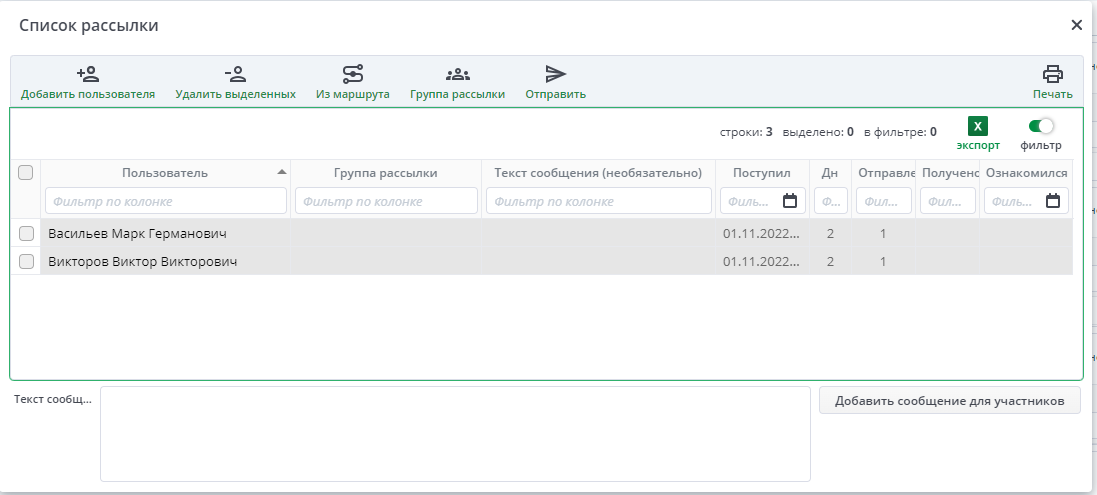The height and width of the screenshot is (495, 1097).
Task: Click Группа рассылки toolbar label
Action: (x=458, y=94)
